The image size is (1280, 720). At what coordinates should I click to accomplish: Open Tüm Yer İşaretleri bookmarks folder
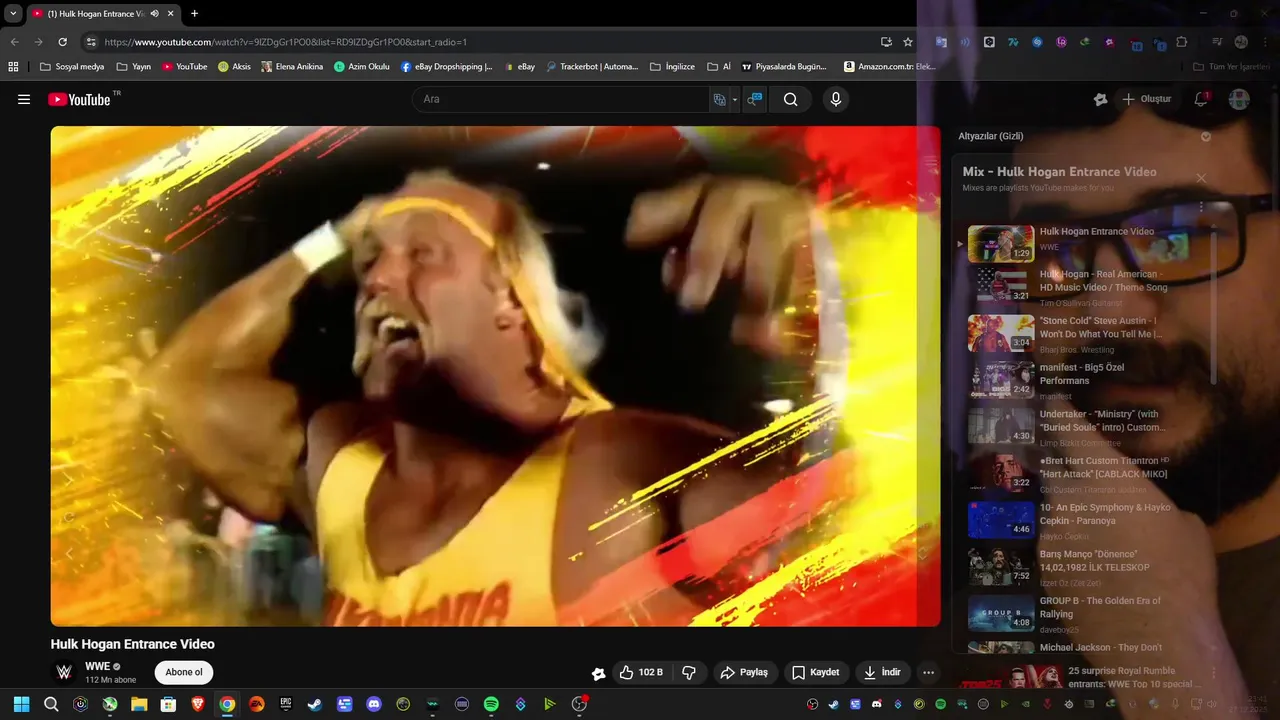(1232, 67)
